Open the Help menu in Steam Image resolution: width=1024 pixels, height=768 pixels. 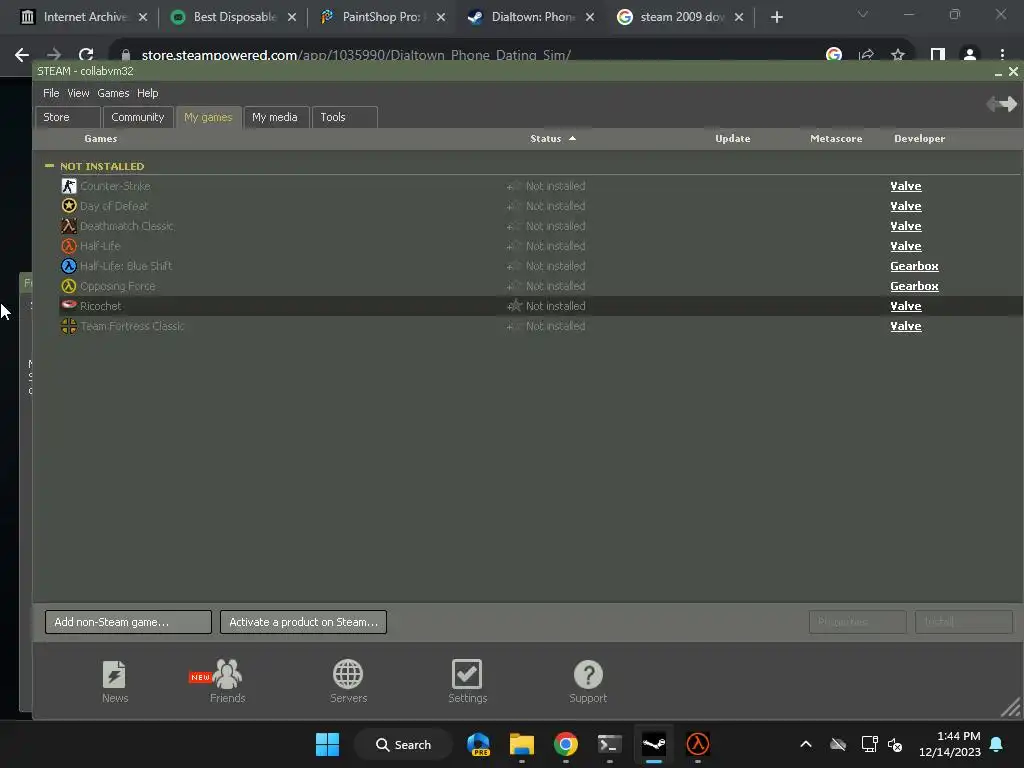tap(148, 93)
